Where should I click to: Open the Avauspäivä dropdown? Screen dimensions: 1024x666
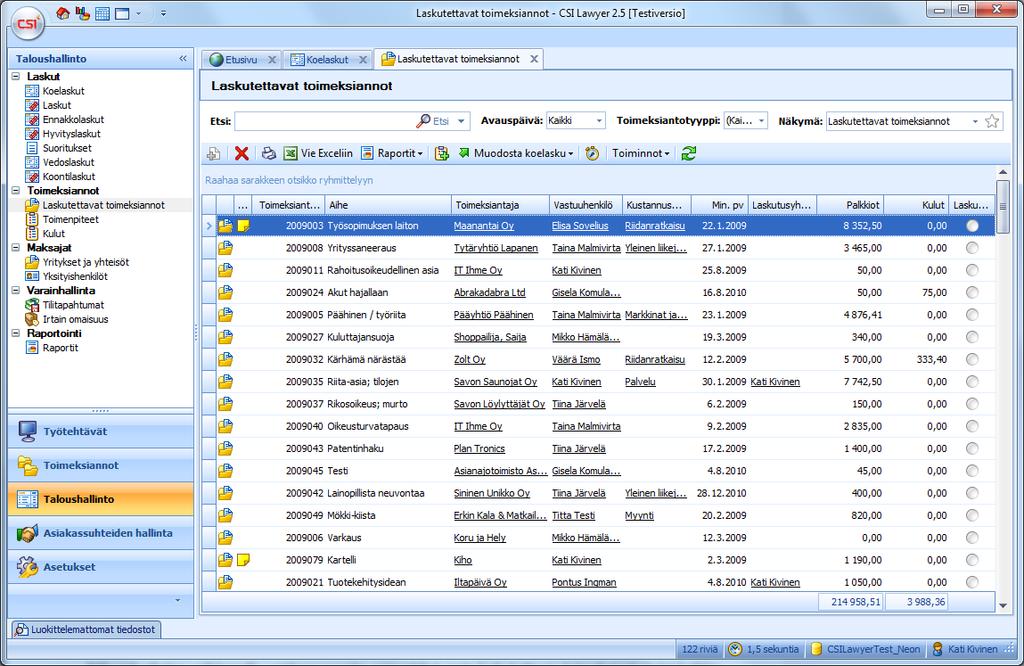pos(598,121)
